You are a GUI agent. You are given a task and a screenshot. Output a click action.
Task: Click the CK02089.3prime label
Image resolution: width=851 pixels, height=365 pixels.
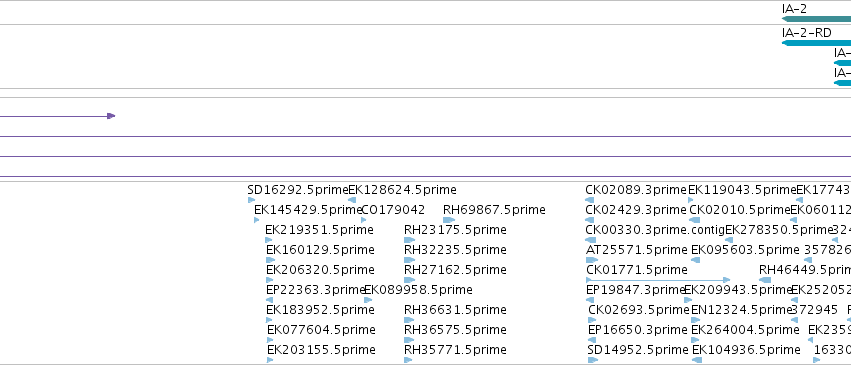click(x=636, y=190)
